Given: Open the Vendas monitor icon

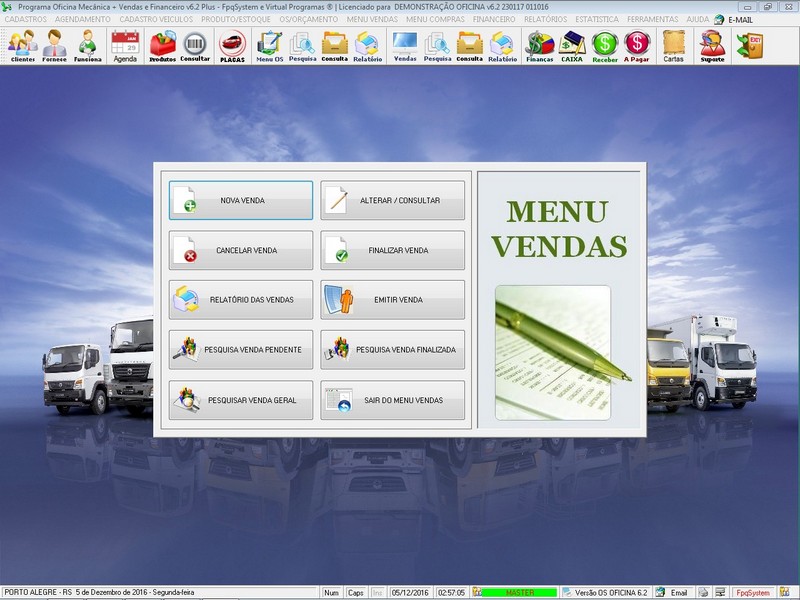Looking at the screenshot, I should (405, 46).
